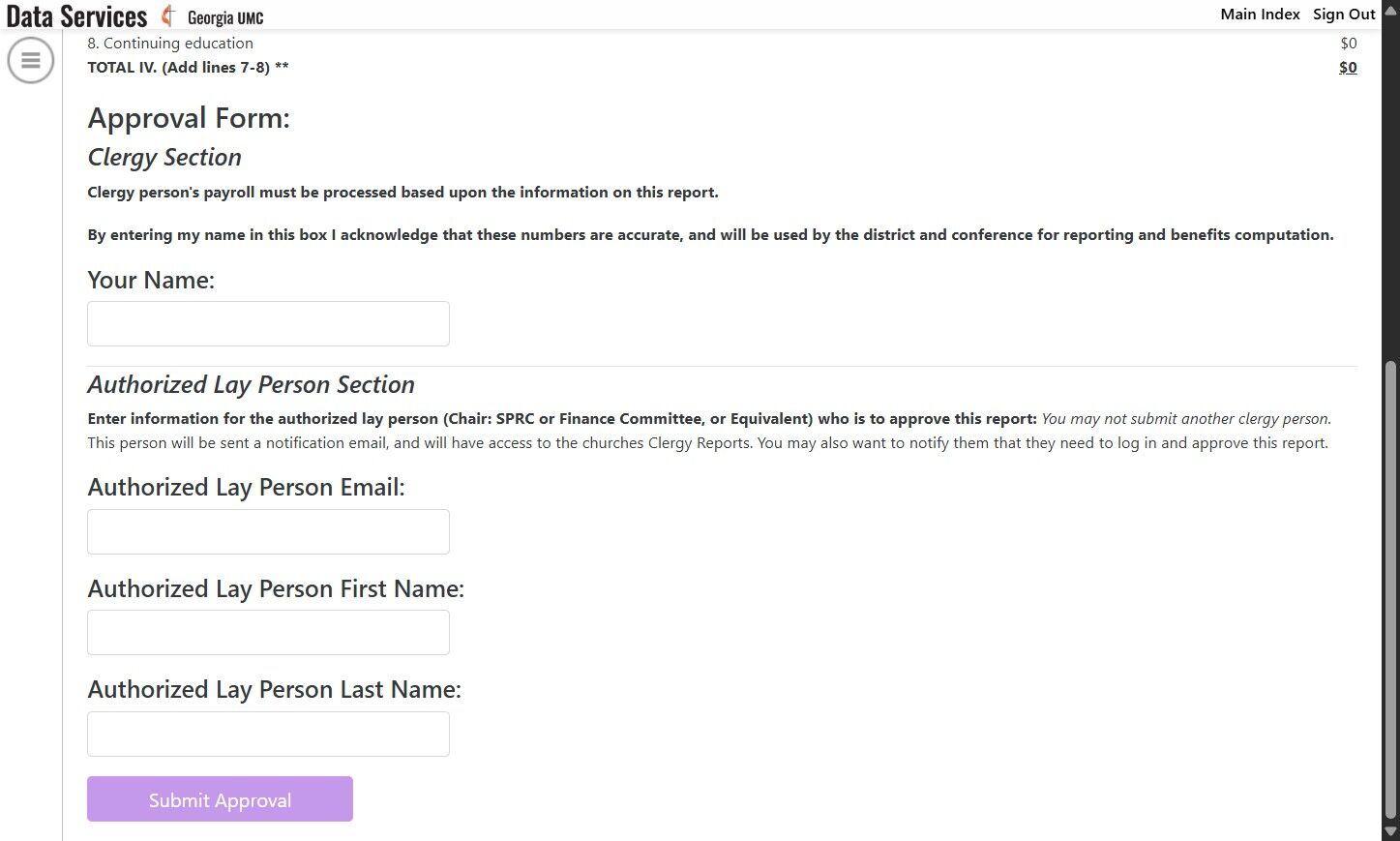
Task: Sign Out of Data Services
Action: click(1343, 14)
